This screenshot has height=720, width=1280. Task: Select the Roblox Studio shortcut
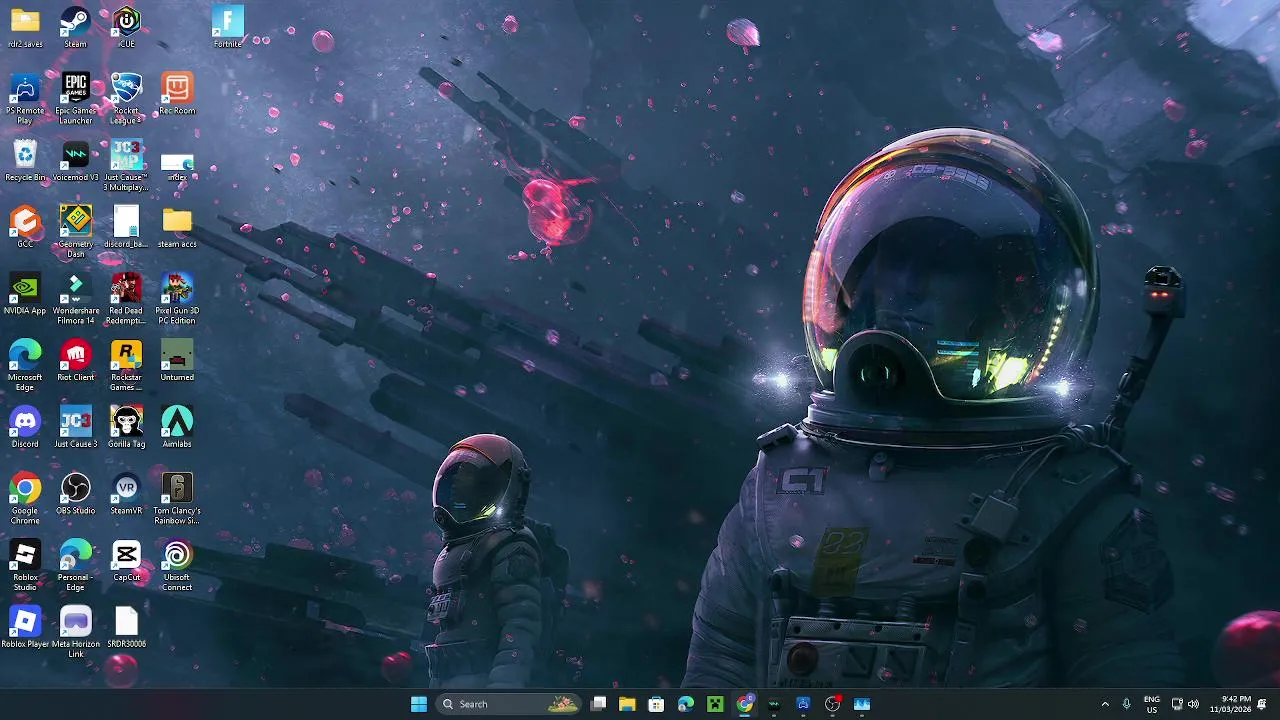(25, 565)
